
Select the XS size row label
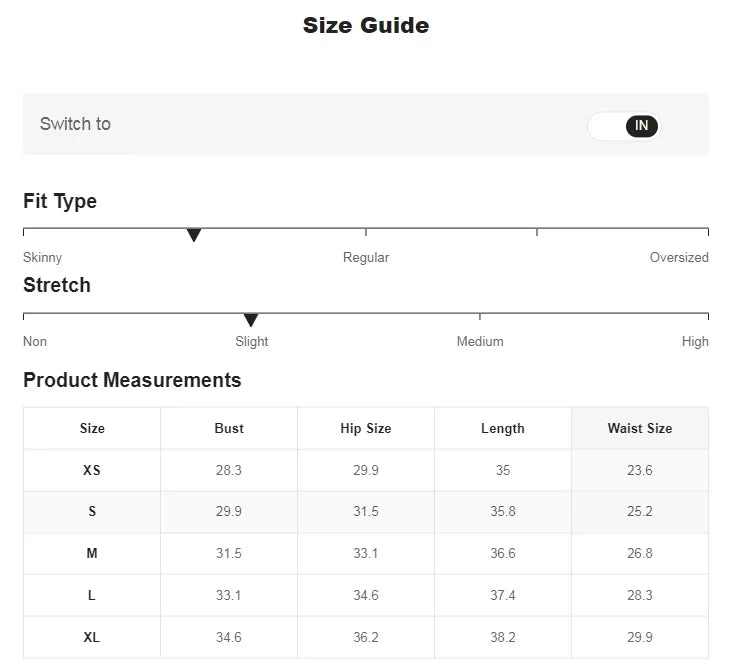point(91,470)
